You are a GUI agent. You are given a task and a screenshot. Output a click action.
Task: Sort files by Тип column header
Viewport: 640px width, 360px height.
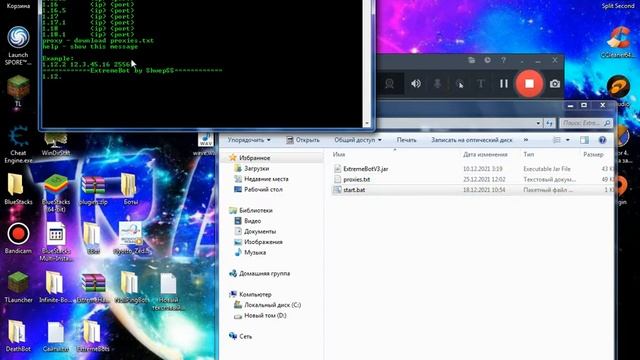(529, 154)
